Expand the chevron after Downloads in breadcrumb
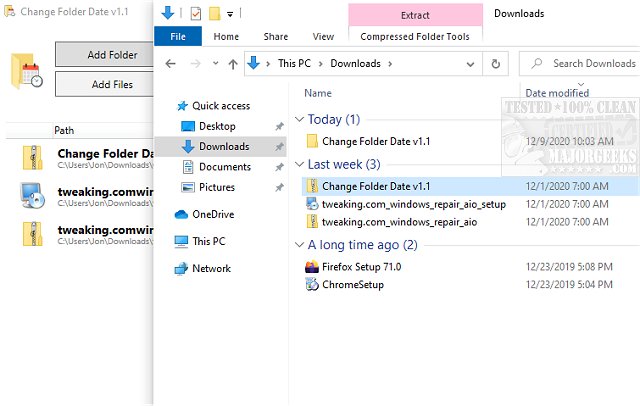640x406 pixels. [390, 64]
